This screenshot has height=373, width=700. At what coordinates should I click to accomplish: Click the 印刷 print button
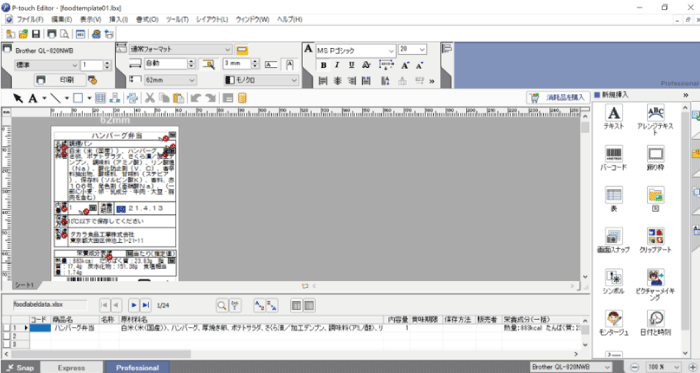pos(60,80)
